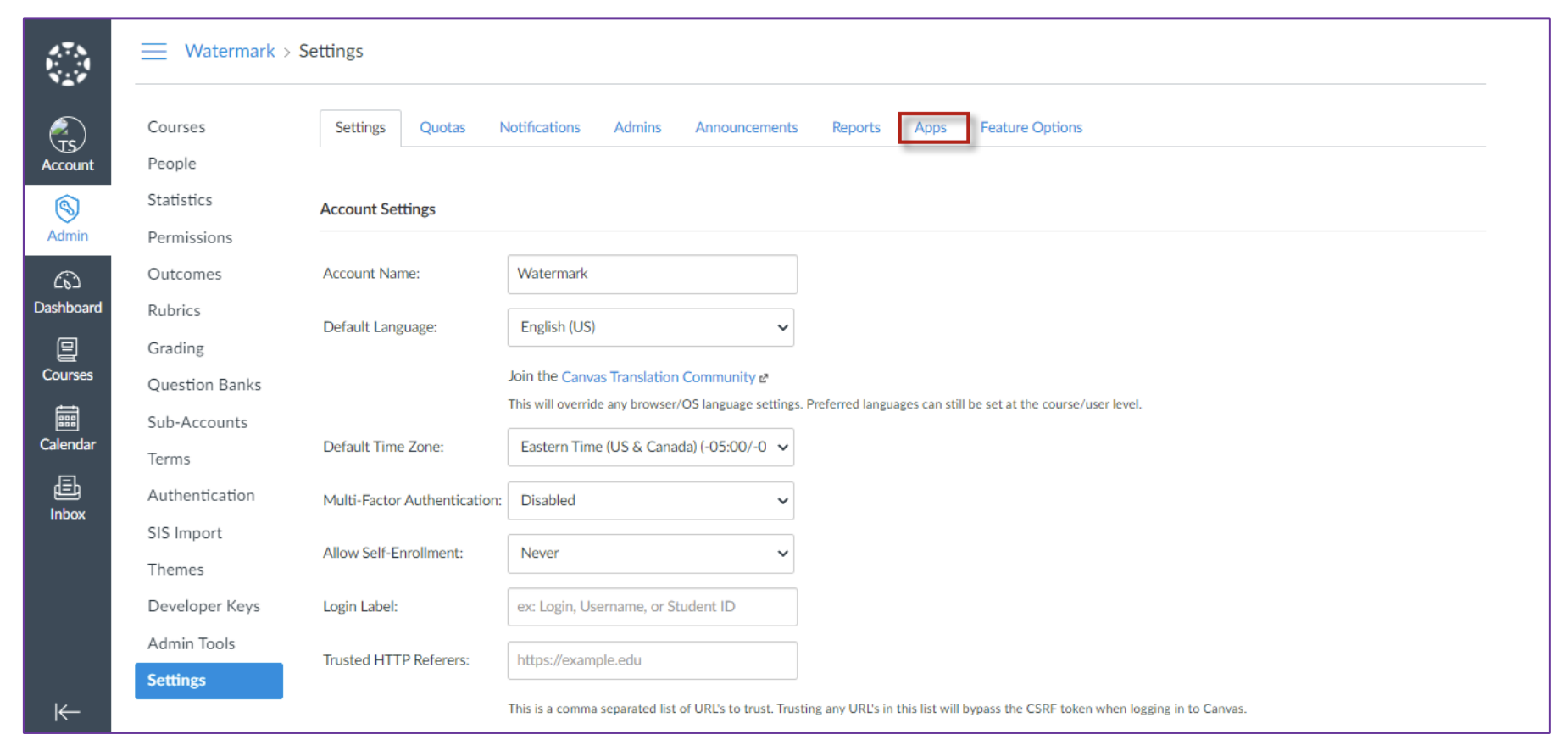Open Permissions in the sidebar
Image resolution: width=1568 pixels, height=751 pixels.
[x=190, y=237]
